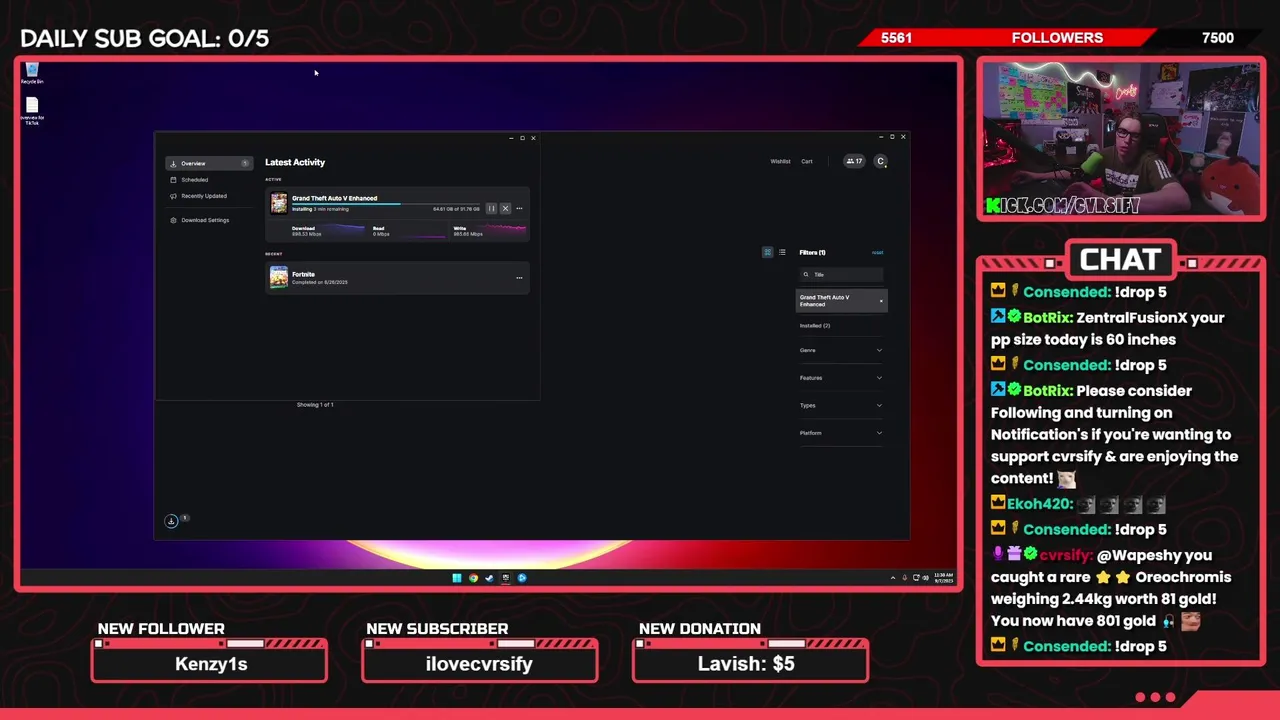Switch the library to list view

782,252
